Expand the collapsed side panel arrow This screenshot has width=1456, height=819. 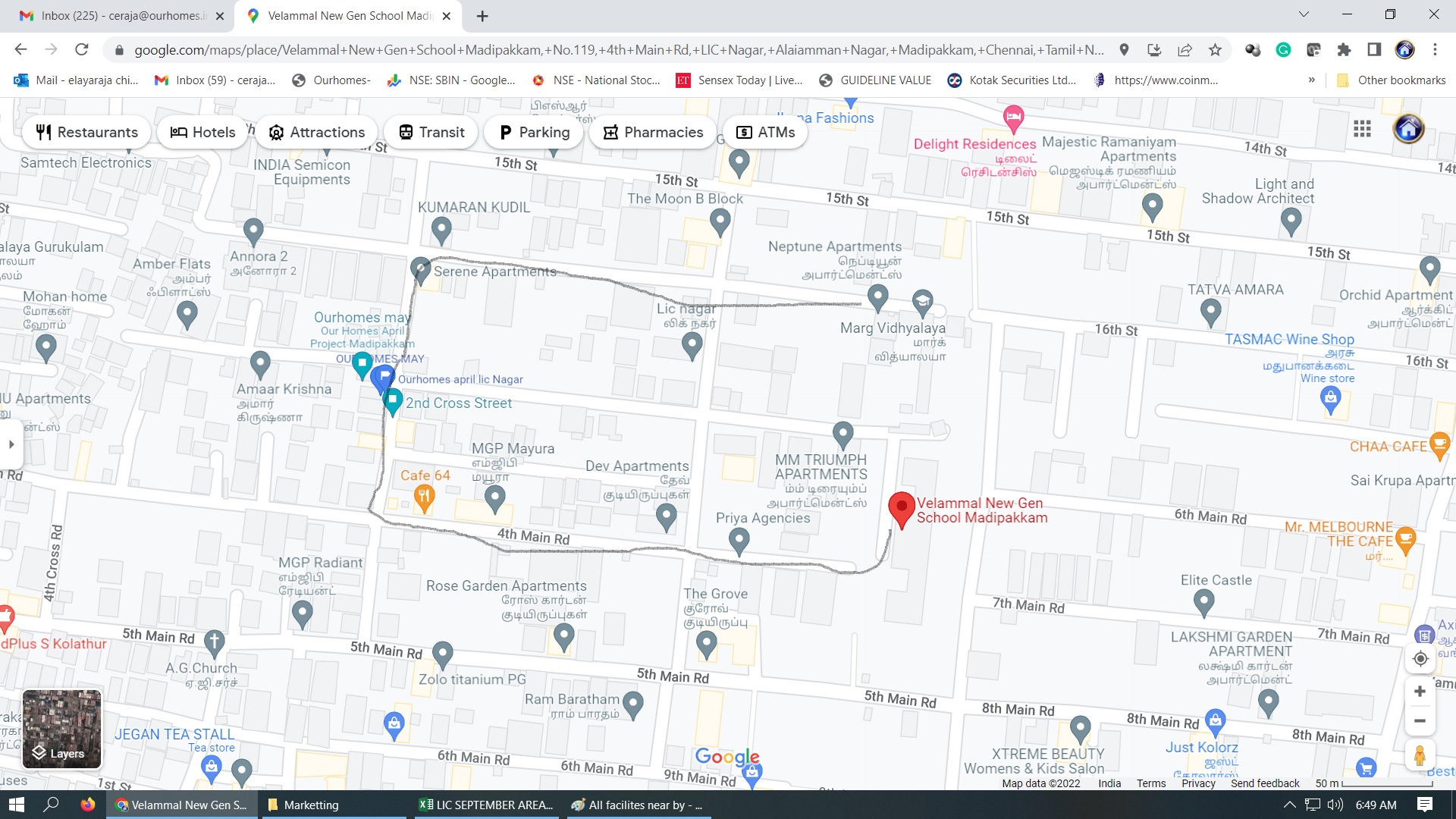pyautogui.click(x=11, y=444)
